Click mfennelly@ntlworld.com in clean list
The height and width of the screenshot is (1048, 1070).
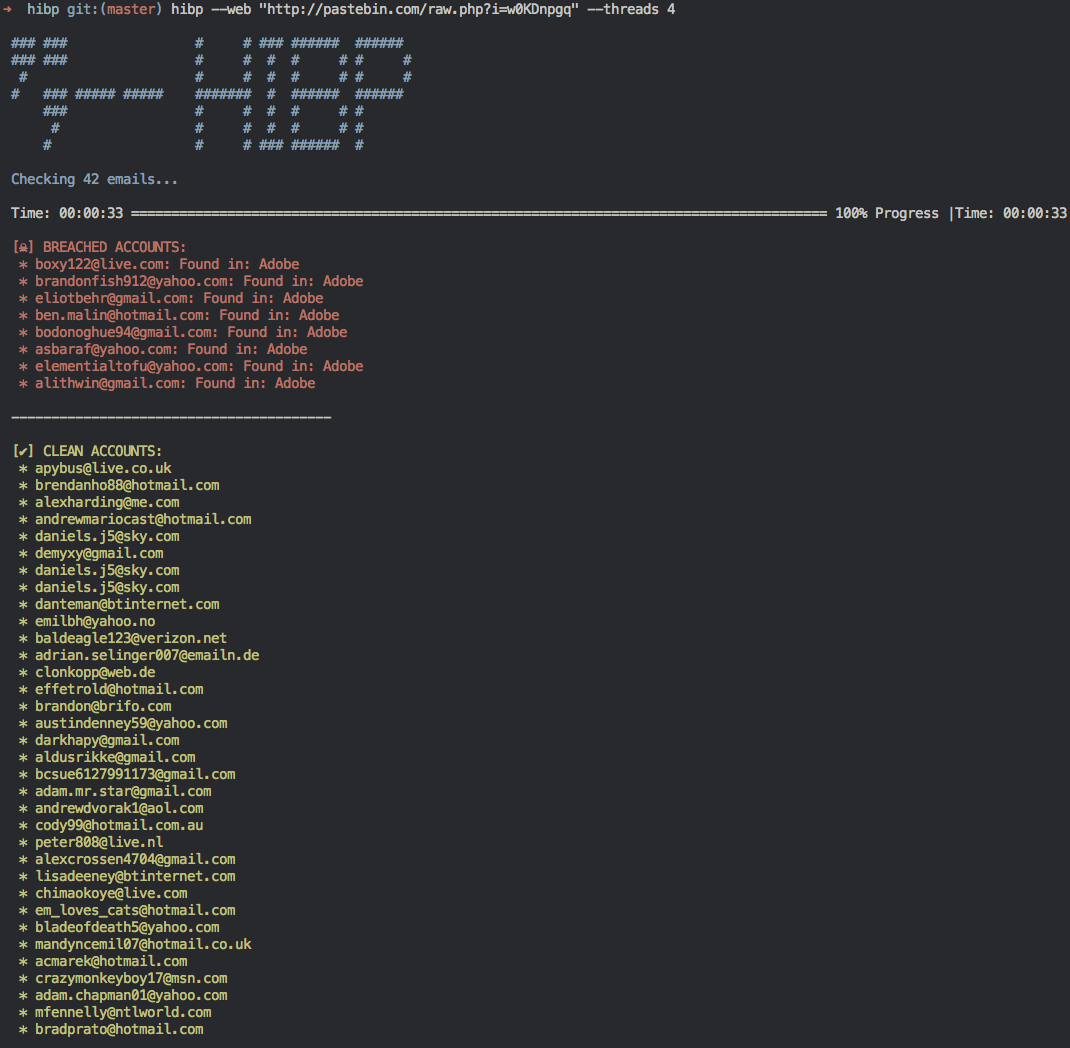123,1015
